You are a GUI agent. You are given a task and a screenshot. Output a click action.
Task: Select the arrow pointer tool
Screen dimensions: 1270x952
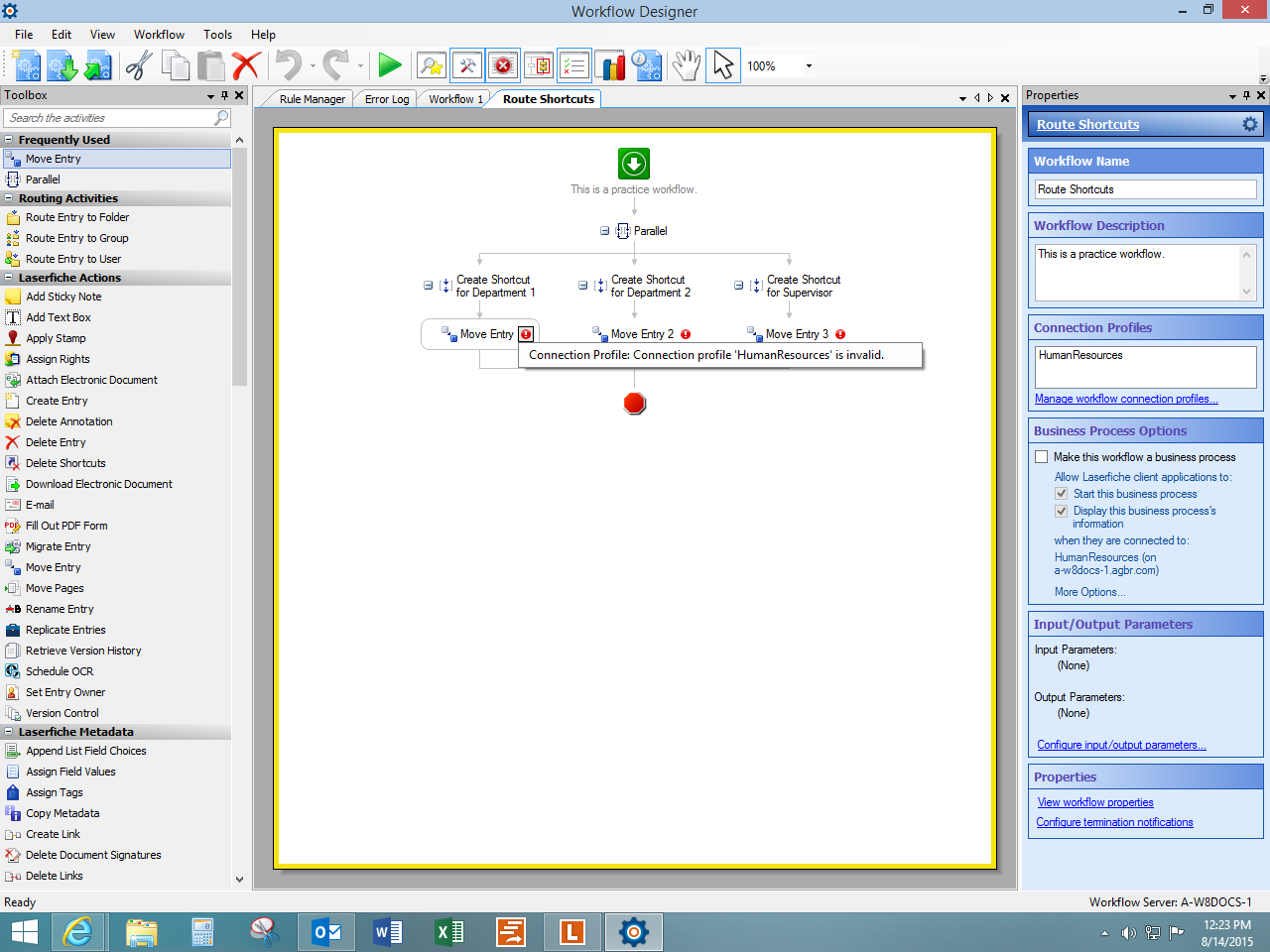(x=723, y=66)
